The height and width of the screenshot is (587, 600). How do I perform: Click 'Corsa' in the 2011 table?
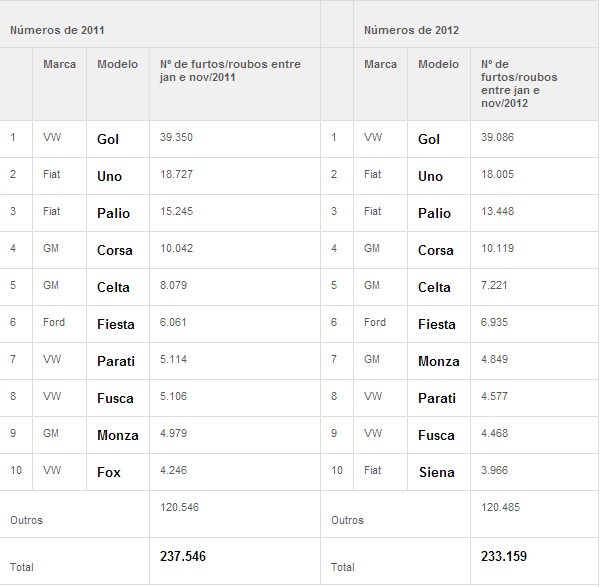click(115, 251)
